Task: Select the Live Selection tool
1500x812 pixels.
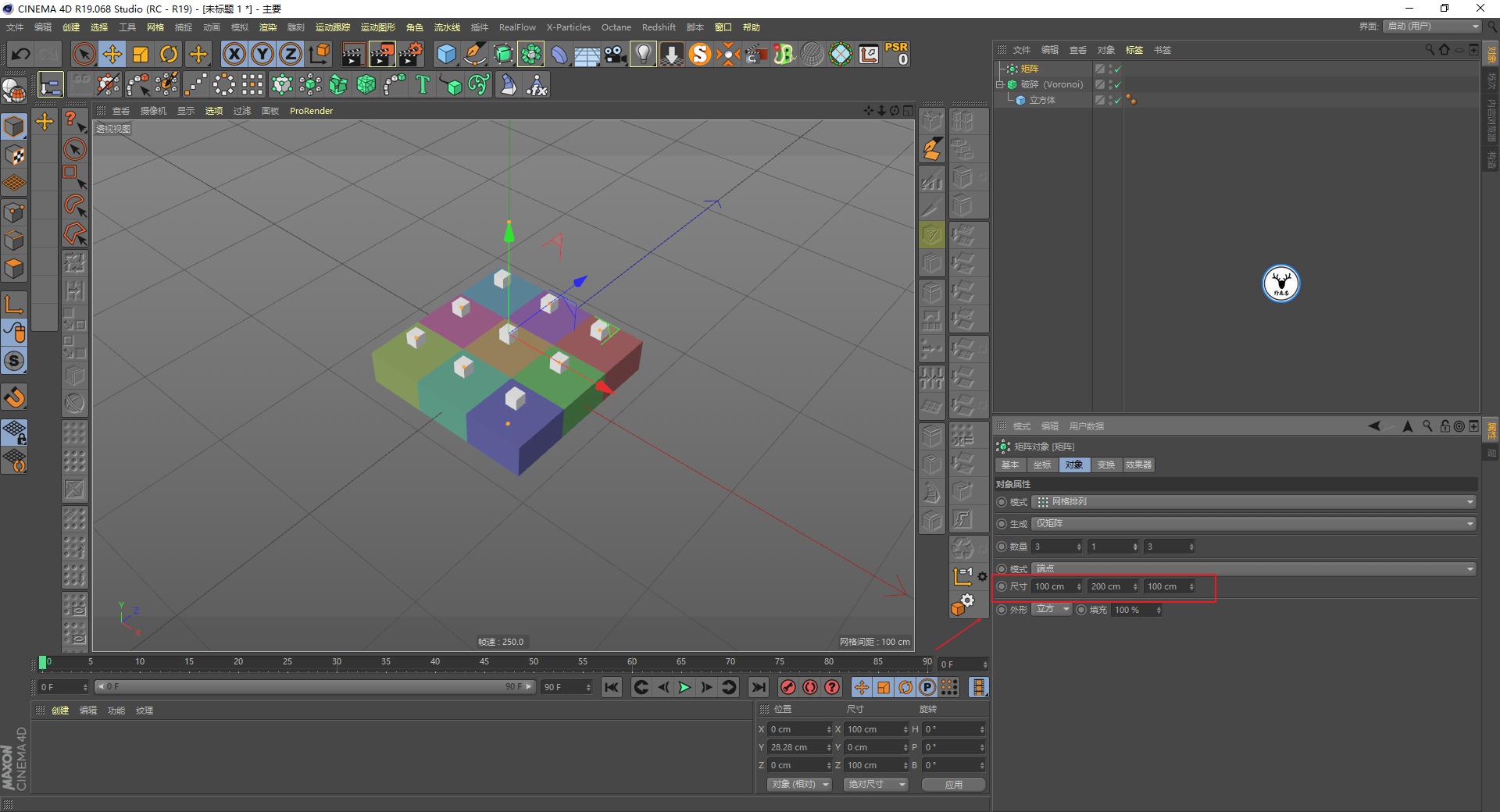Action: pyautogui.click(x=83, y=53)
